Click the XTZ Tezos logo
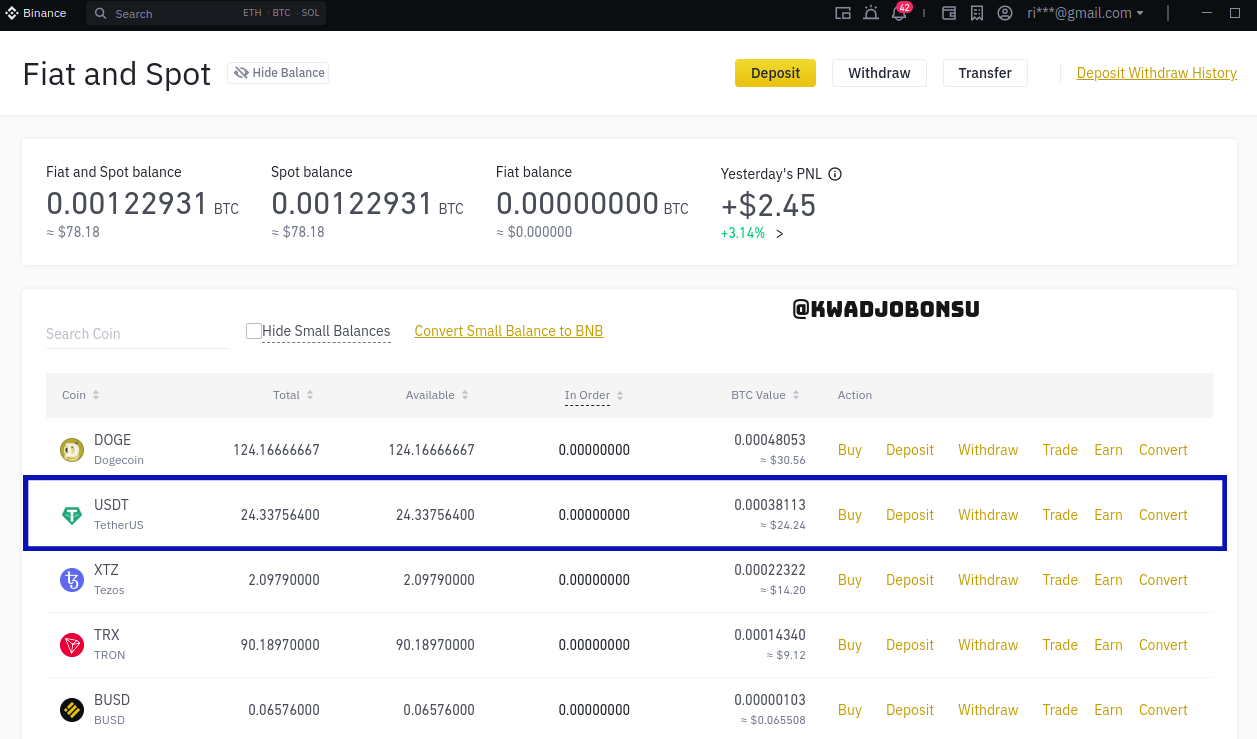The image size is (1257, 739). pyautogui.click(x=72, y=580)
